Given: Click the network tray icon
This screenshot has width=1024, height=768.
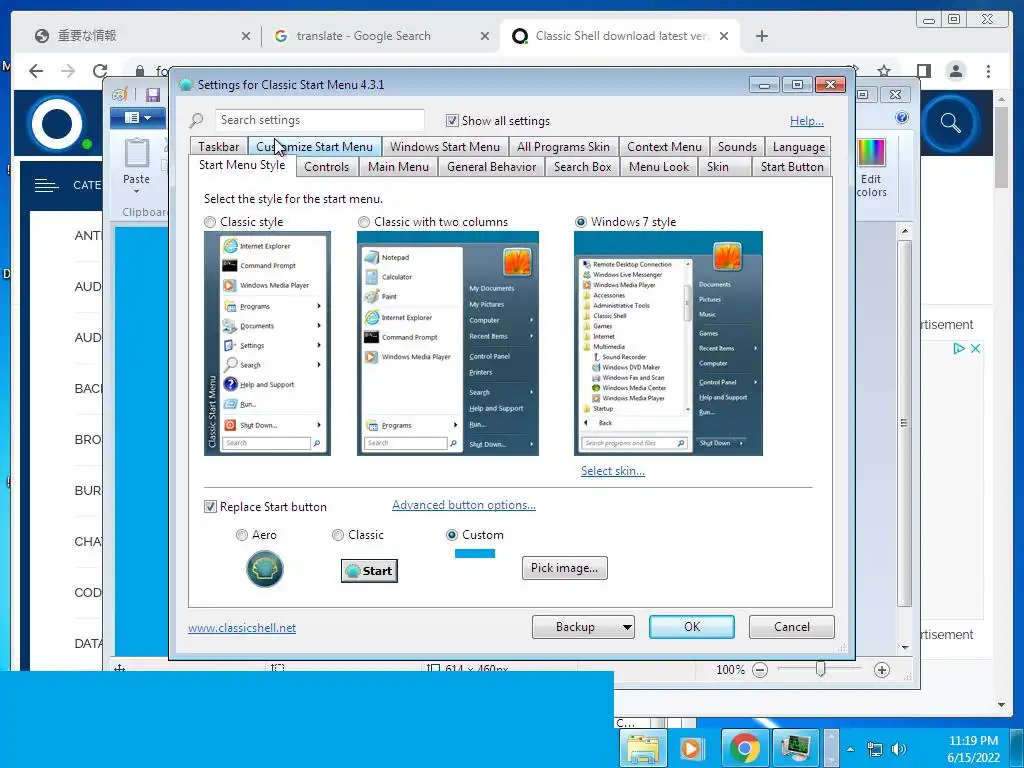Looking at the screenshot, I should tap(874, 749).
